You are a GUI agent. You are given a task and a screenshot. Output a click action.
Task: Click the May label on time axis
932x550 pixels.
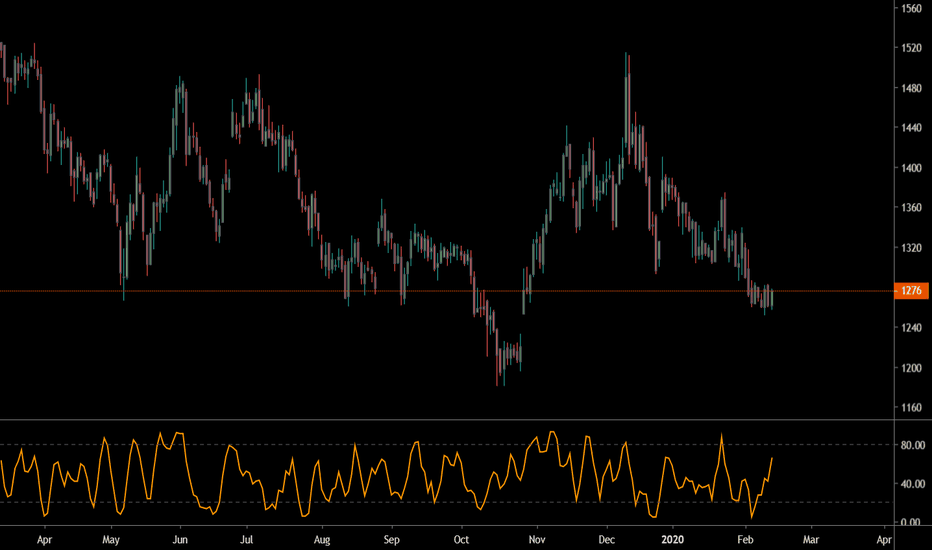pos(111,540)
